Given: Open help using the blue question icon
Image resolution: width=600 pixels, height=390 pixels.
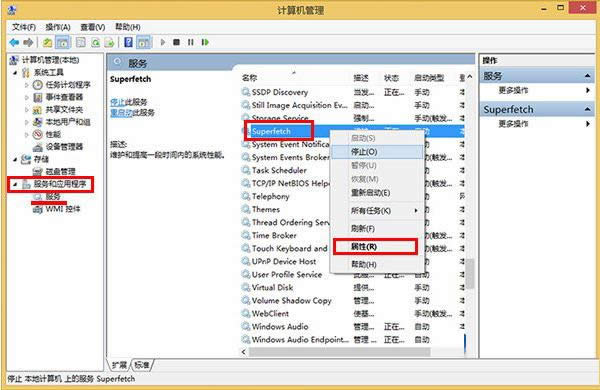Looking at the screenshot, I should [128, 42].
